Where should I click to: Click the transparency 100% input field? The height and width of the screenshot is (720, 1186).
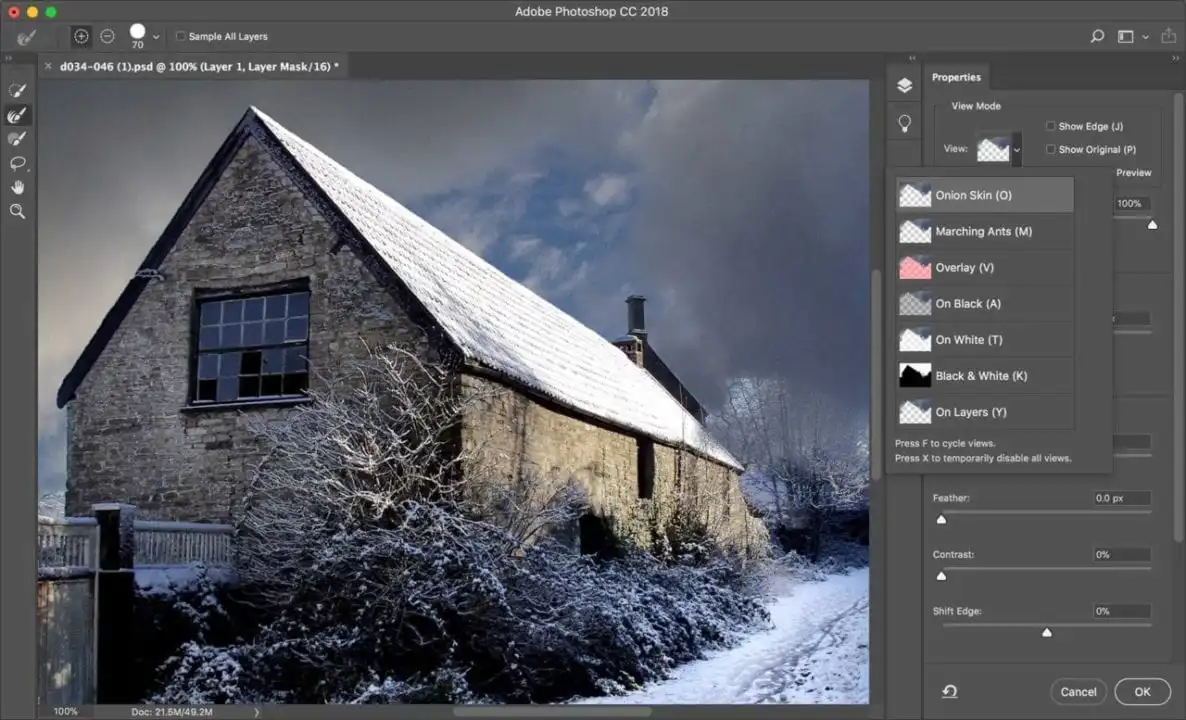[1132, 203]
